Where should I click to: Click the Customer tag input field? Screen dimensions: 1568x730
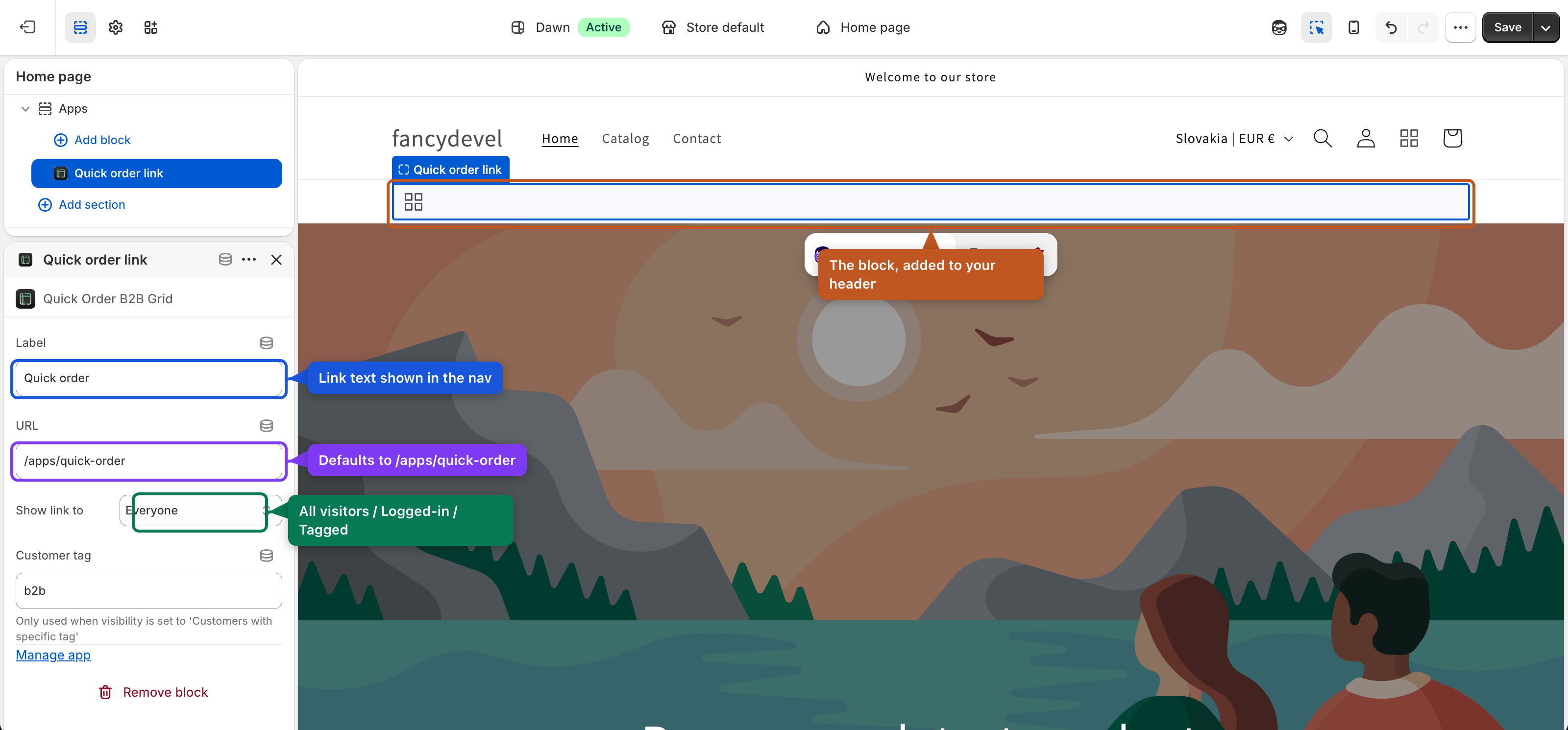pos(148,590)
